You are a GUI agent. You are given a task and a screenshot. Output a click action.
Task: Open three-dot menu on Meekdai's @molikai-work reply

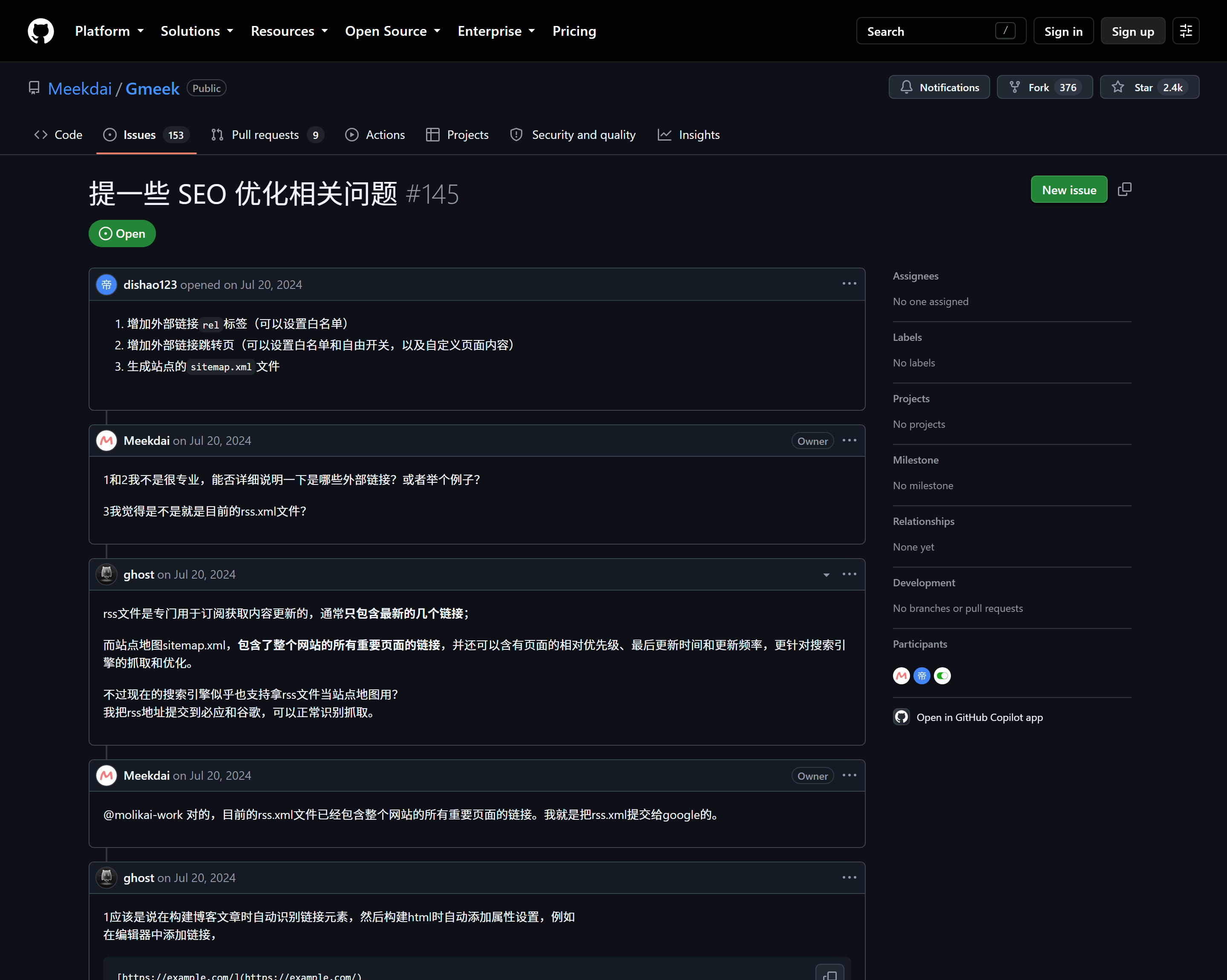click(x=849, y=775)
